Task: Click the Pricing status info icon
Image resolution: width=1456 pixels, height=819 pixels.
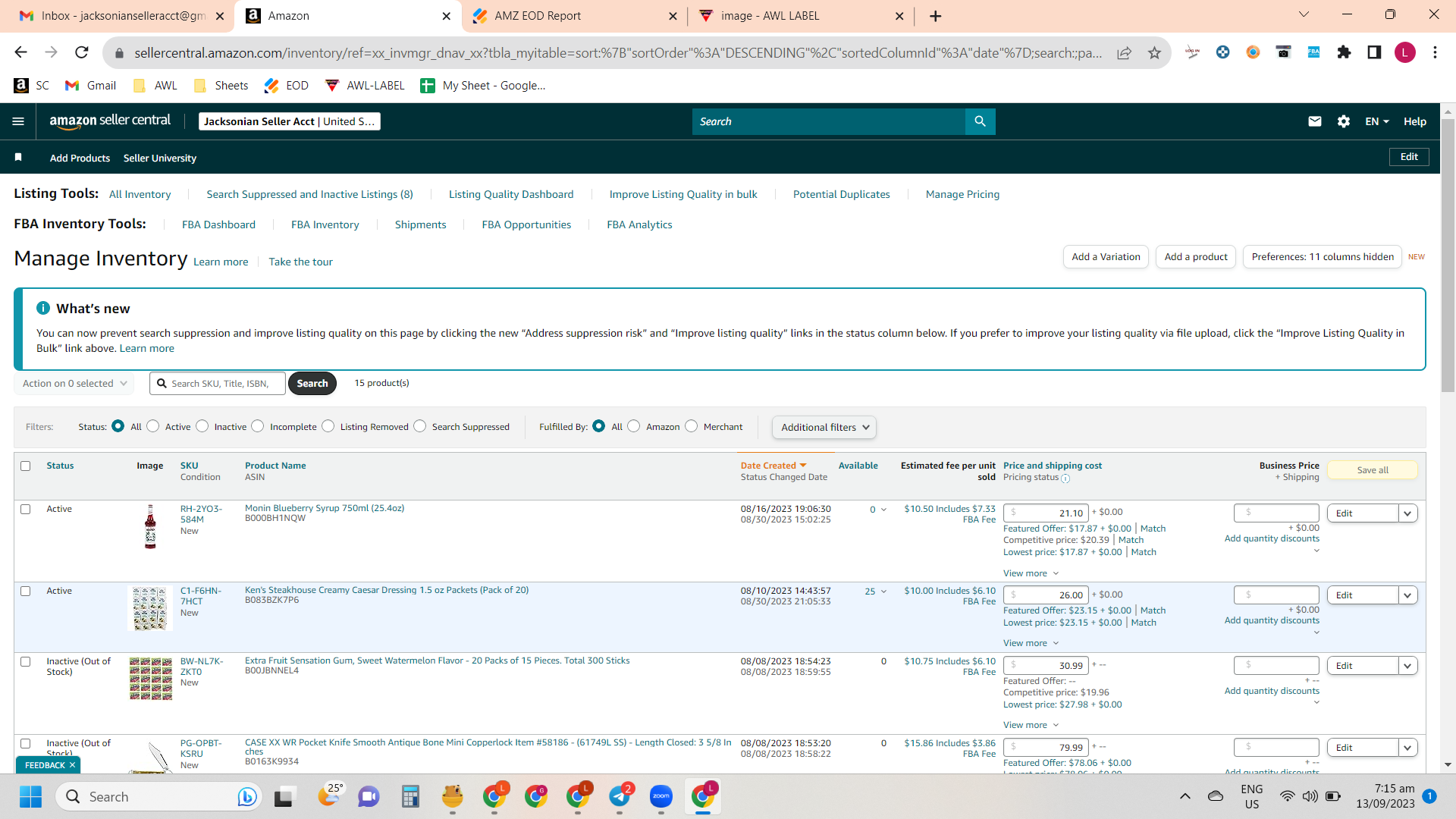Action: coord(1065,479)
